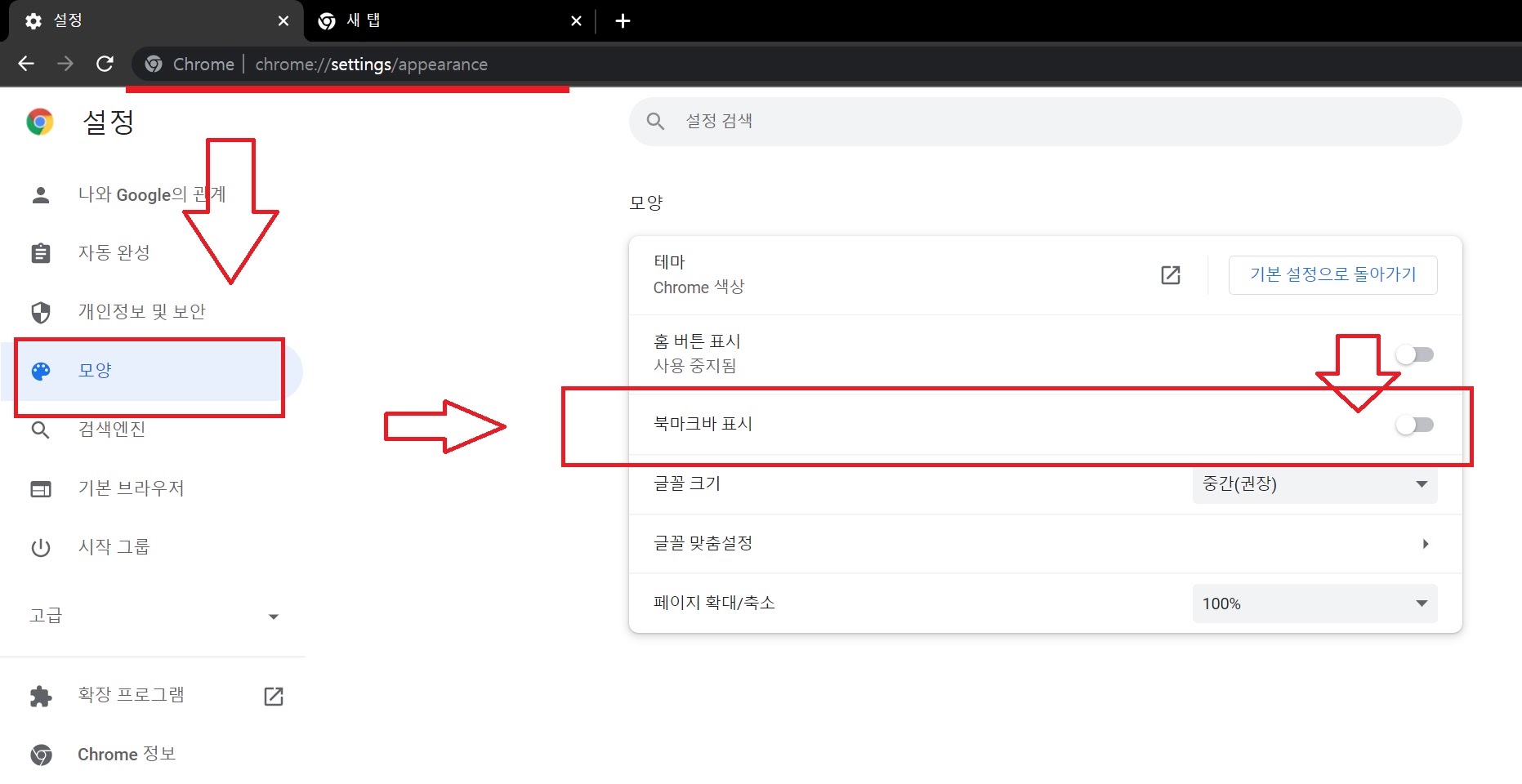
Task: Click the search magnifier icon in 설정 검색
Action: tap(655, 122)
